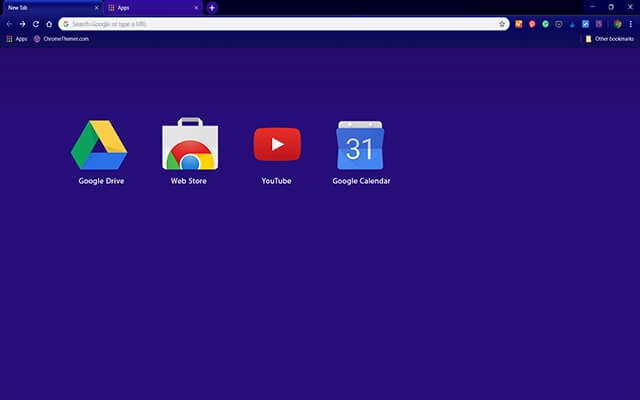Click the blue square extension icon
Screen dimensions: 640x400
click(x=585, y=24)
